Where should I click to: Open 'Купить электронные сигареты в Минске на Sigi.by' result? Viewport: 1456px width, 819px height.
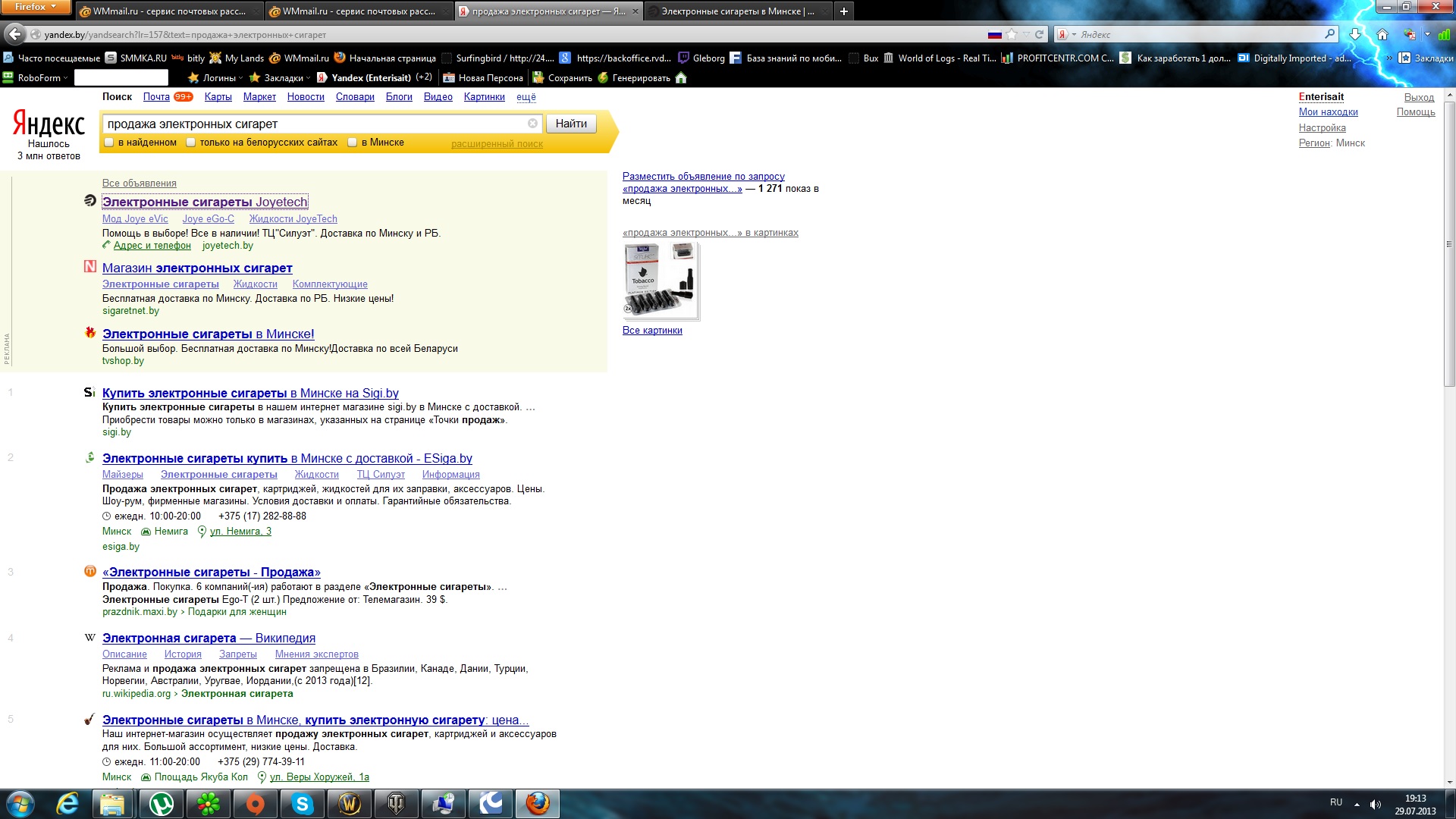pos(250,393)
